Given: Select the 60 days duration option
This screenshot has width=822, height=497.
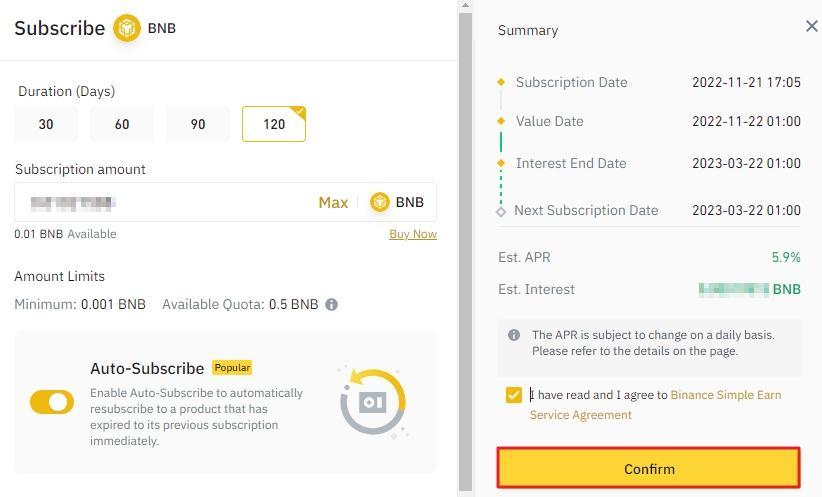Looking at the screenshot, I should coord(122,124).
